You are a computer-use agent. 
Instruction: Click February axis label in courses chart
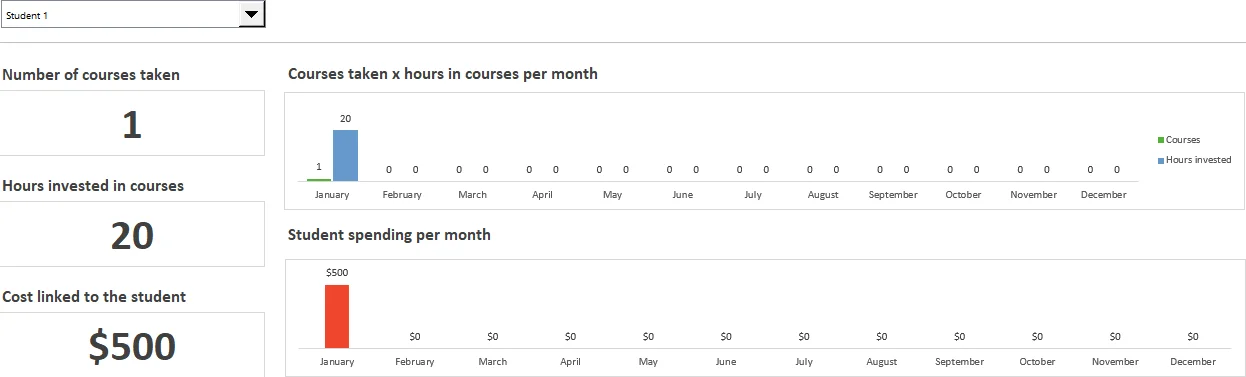point(402,195)
